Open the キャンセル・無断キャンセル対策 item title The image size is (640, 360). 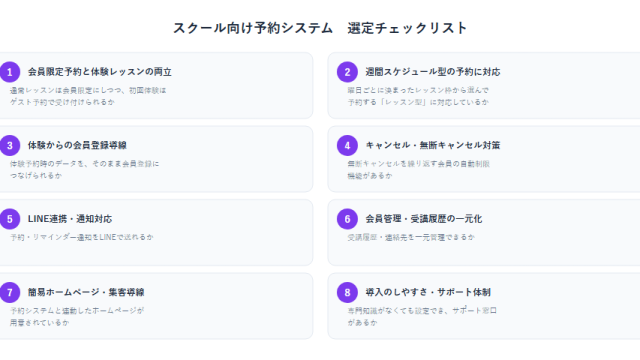[x=433, y=145]
